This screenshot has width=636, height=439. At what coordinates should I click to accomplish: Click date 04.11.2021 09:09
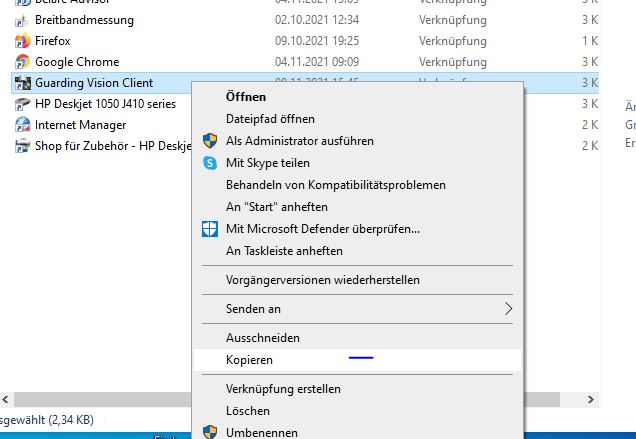tap(317, 62)
